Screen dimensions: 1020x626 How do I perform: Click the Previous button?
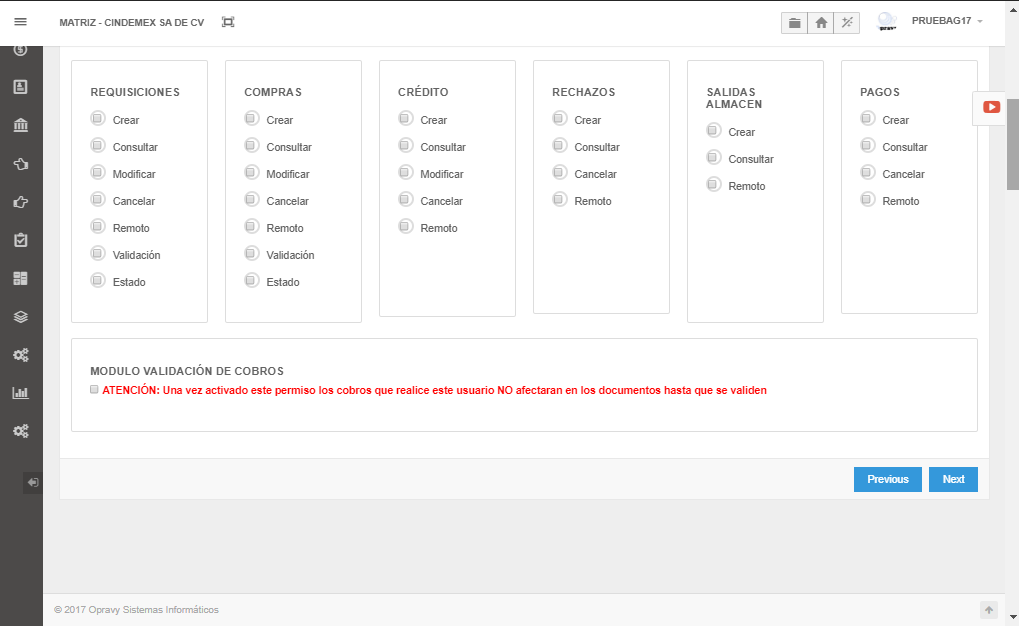pyautogui.click(x=887, y=480)
